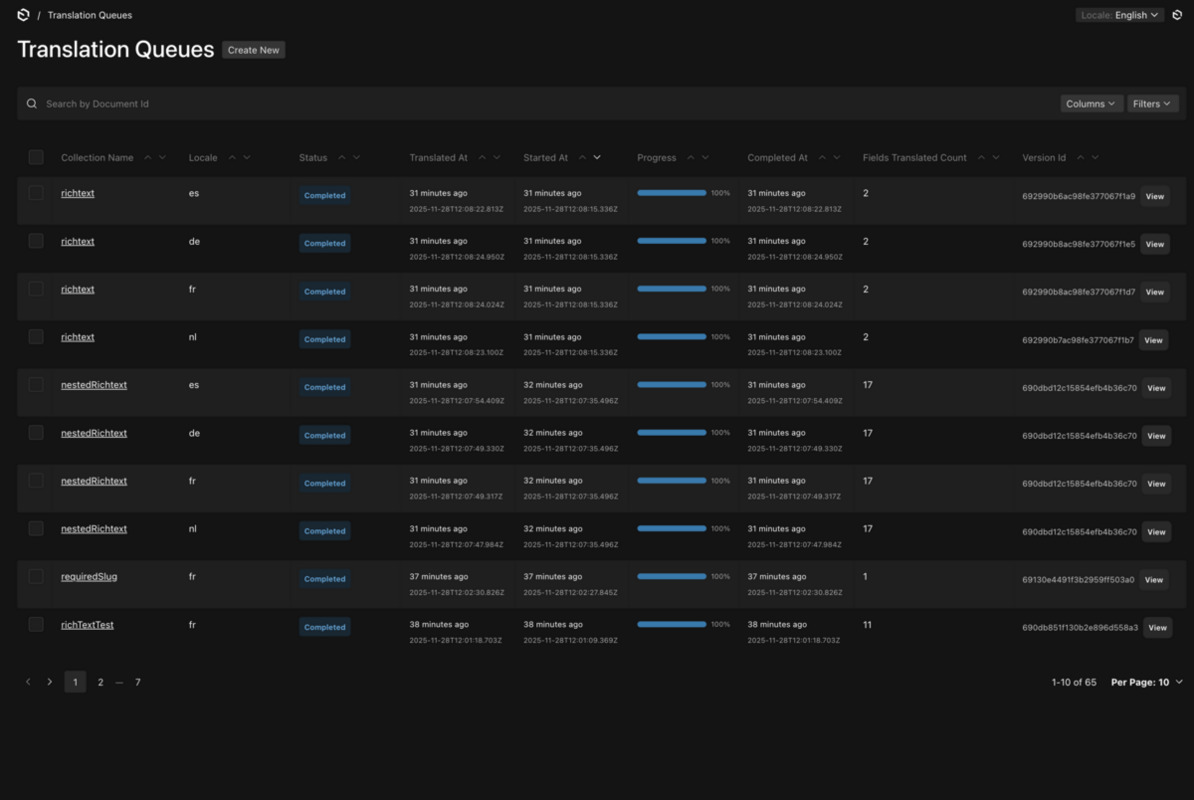Toggle the select all rows checkbox
Viewport: 1194px width, 800px height.
[36, 157]
